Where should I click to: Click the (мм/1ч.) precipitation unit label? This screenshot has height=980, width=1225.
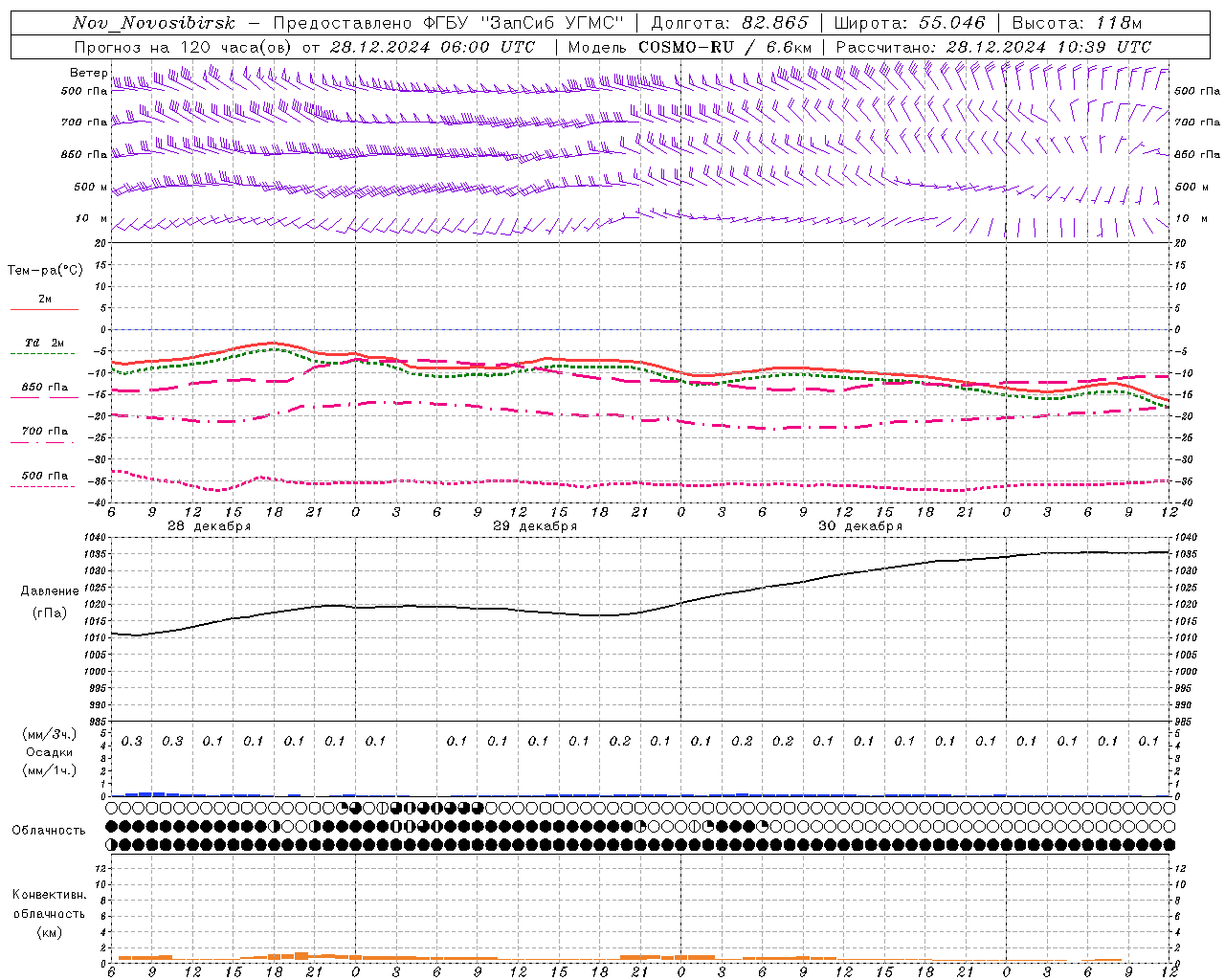[50, 770]
